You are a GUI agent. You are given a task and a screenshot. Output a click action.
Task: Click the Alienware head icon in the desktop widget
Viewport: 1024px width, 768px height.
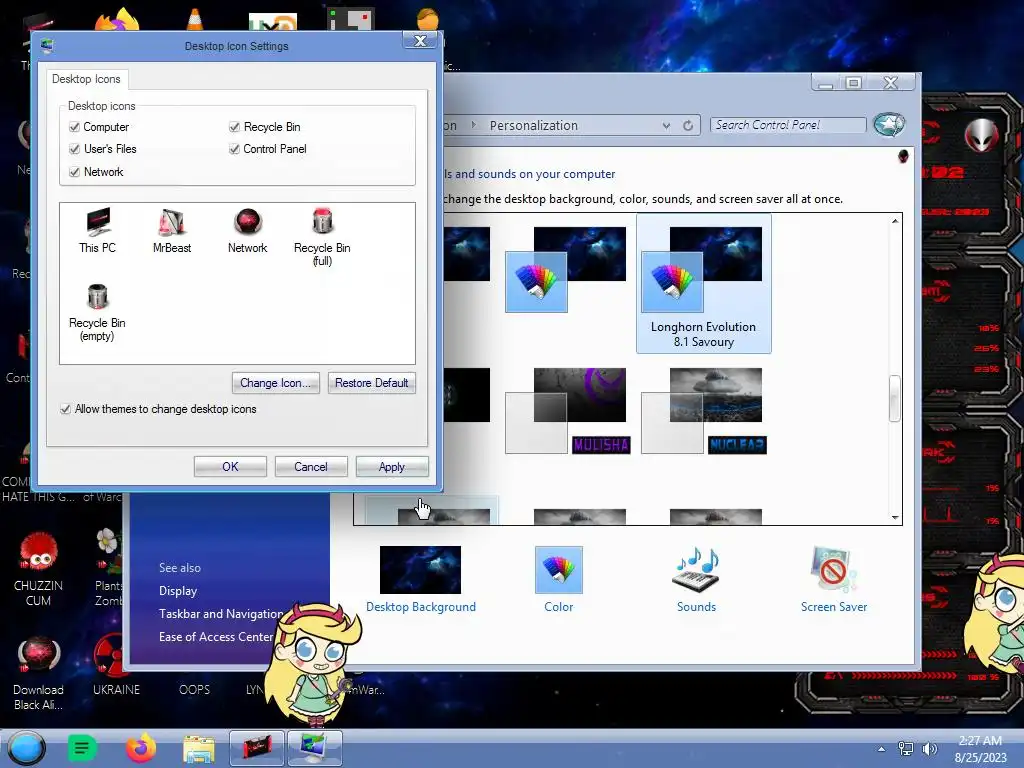coord(981,136)
